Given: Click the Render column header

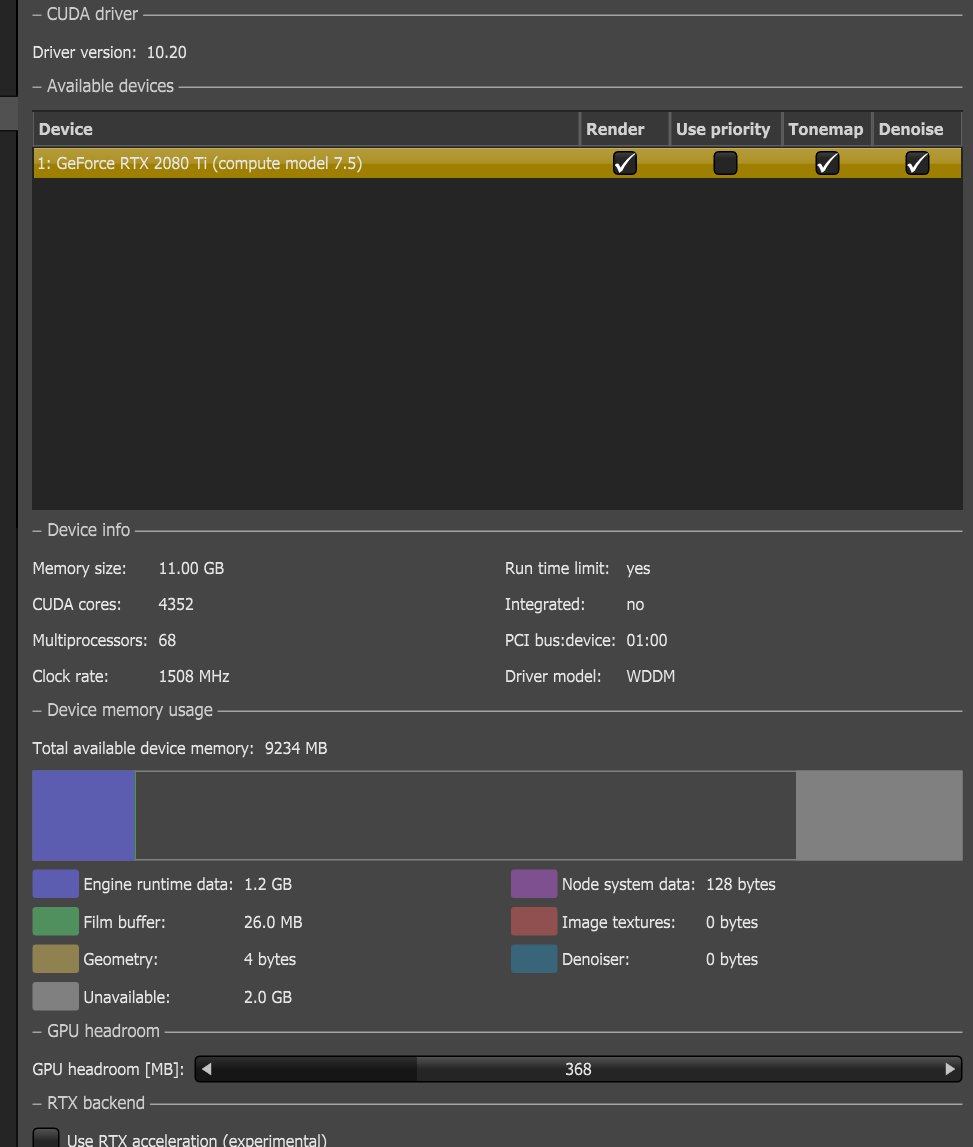Looking at the screenshot, I should click(625, 129).
